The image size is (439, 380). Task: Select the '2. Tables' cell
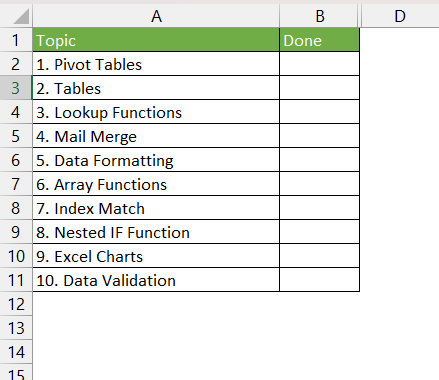coord(156,88)
